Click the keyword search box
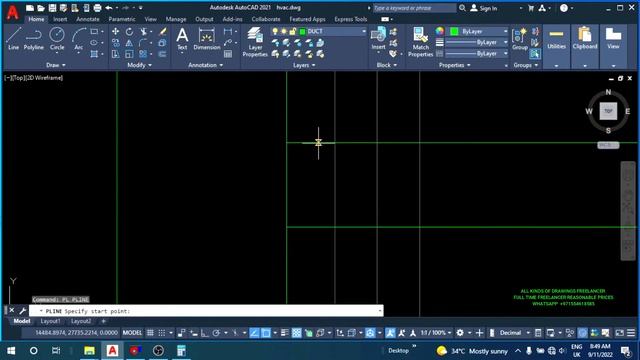Image resolution: width=640 pixels, height=360 pixels. point(414,8)
